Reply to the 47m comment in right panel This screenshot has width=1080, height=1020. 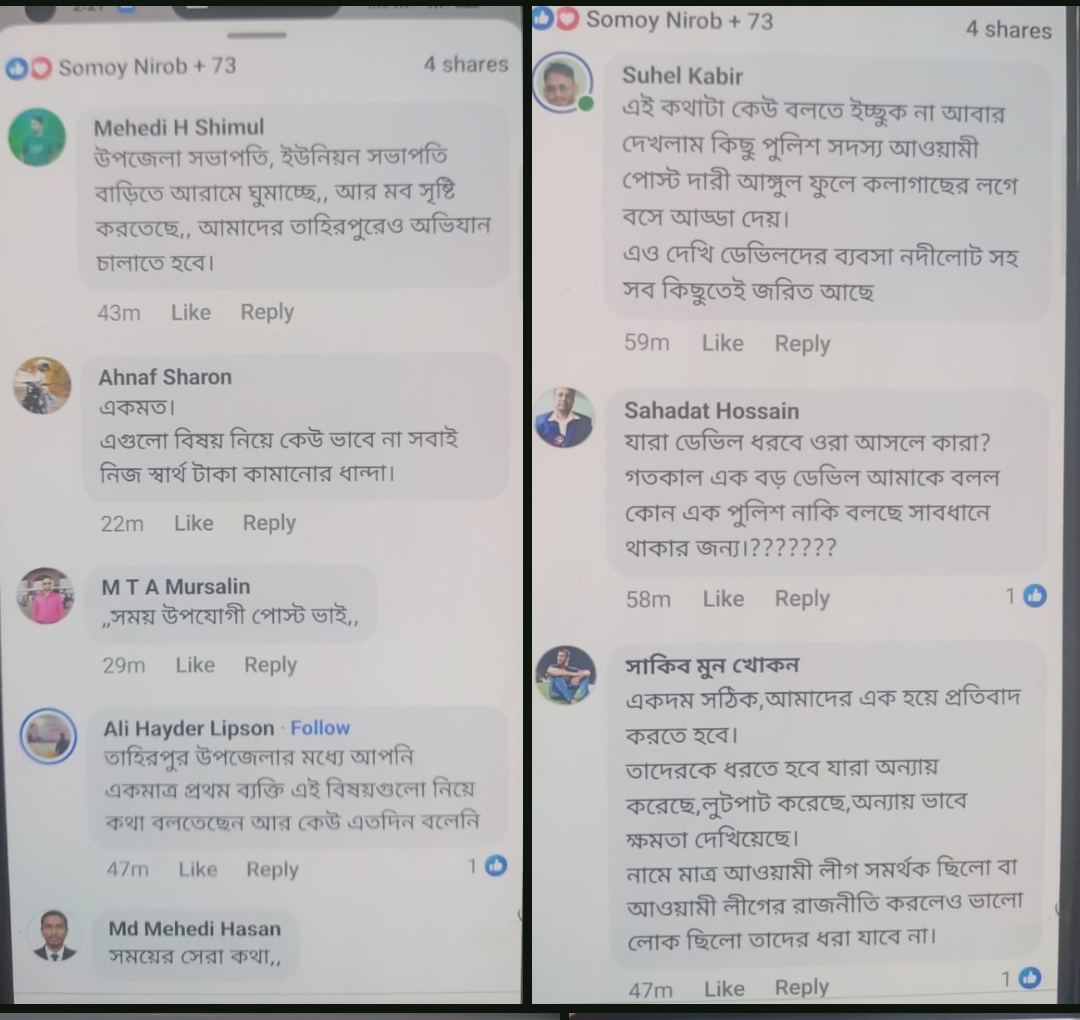pyautogui.click(x=802, y=988)
